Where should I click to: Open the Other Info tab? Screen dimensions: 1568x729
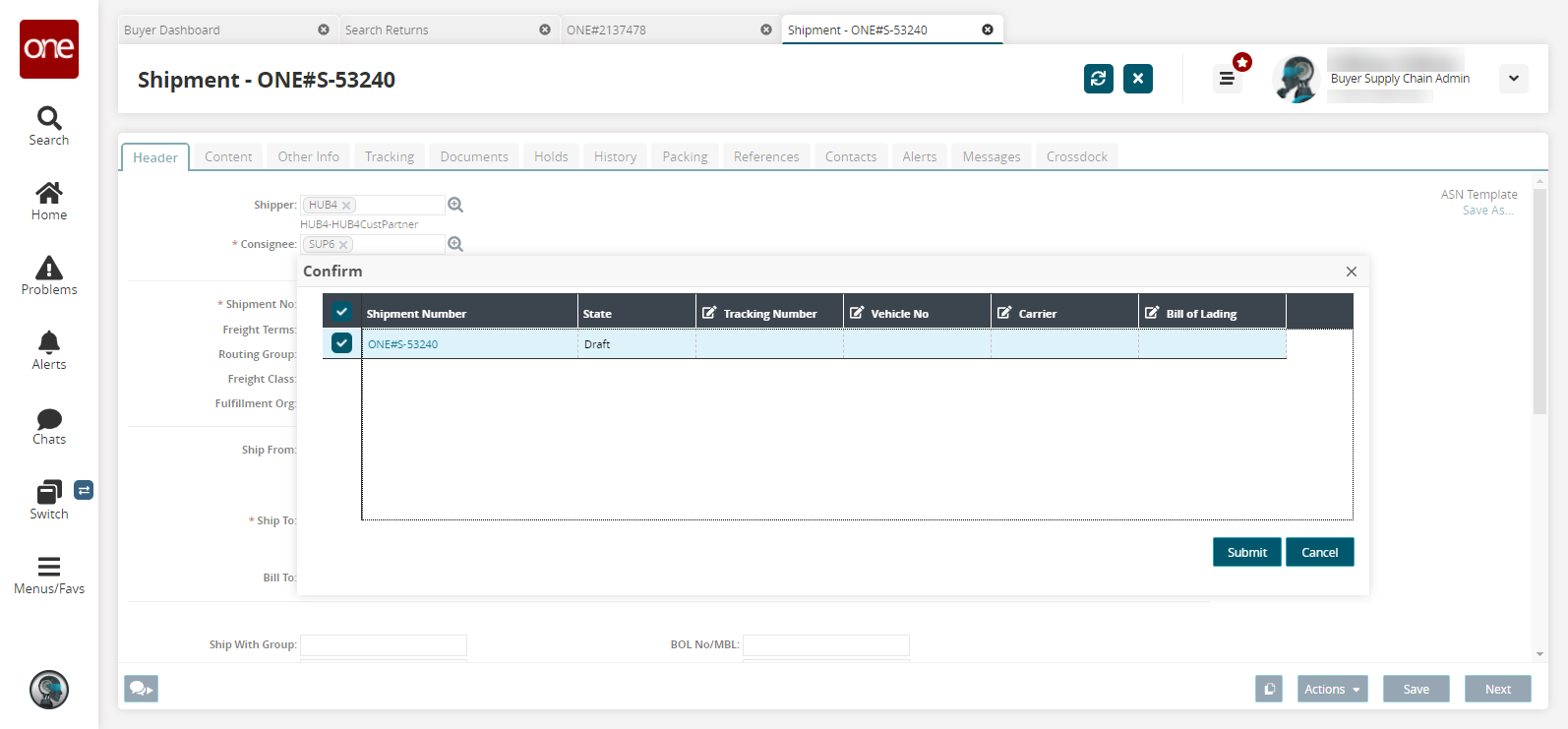click(309, 156)
